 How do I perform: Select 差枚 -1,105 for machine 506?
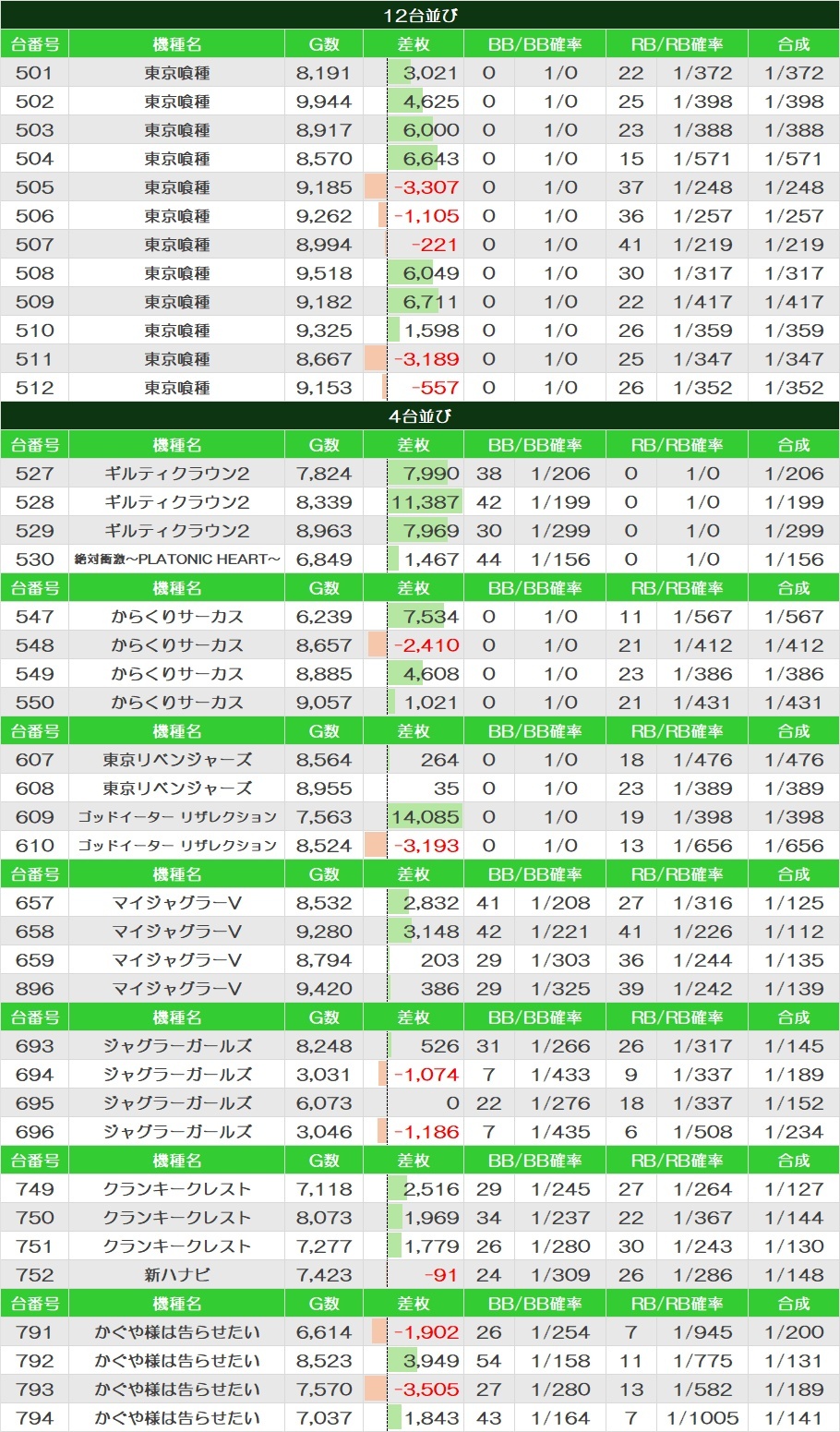pos(426,216)
